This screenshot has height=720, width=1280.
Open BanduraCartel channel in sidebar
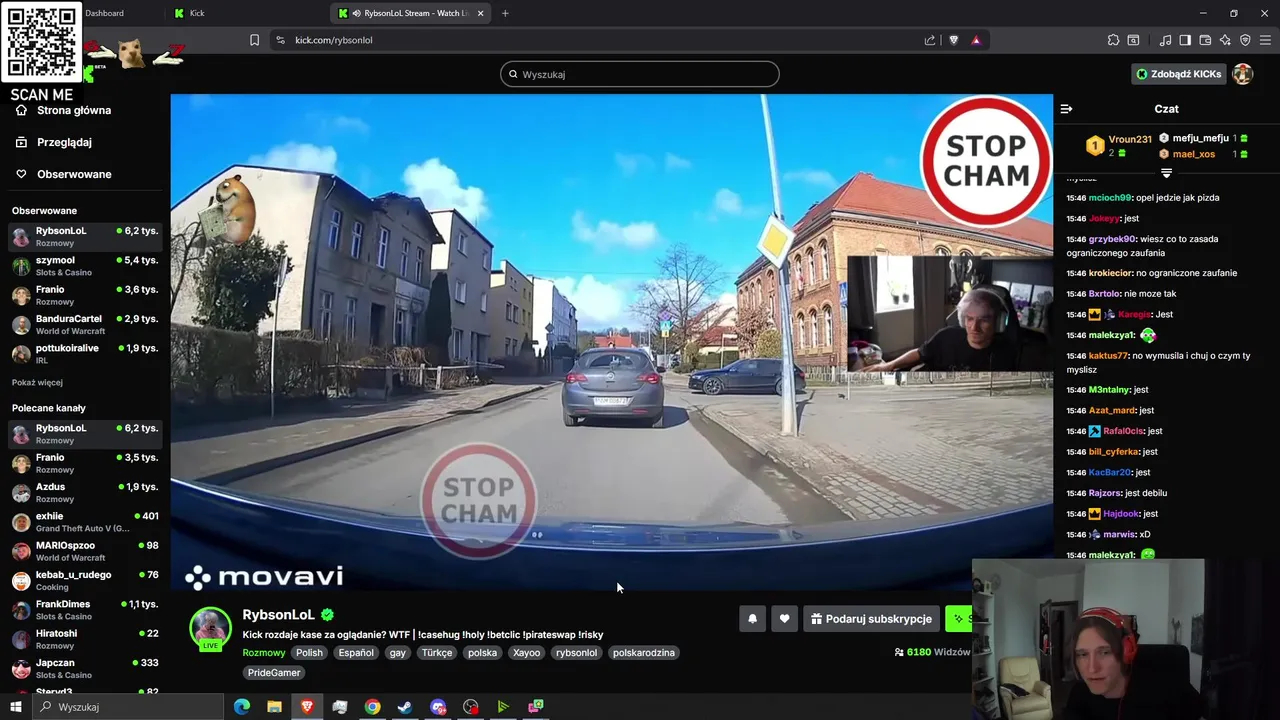coord(85,324)
